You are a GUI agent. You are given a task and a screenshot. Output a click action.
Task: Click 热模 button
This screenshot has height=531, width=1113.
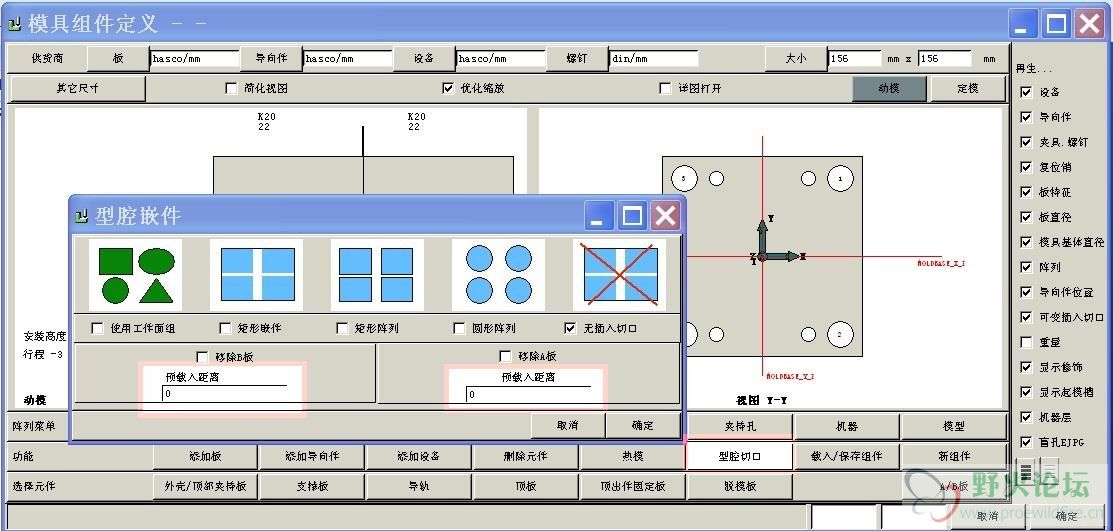tap(632, 456)
